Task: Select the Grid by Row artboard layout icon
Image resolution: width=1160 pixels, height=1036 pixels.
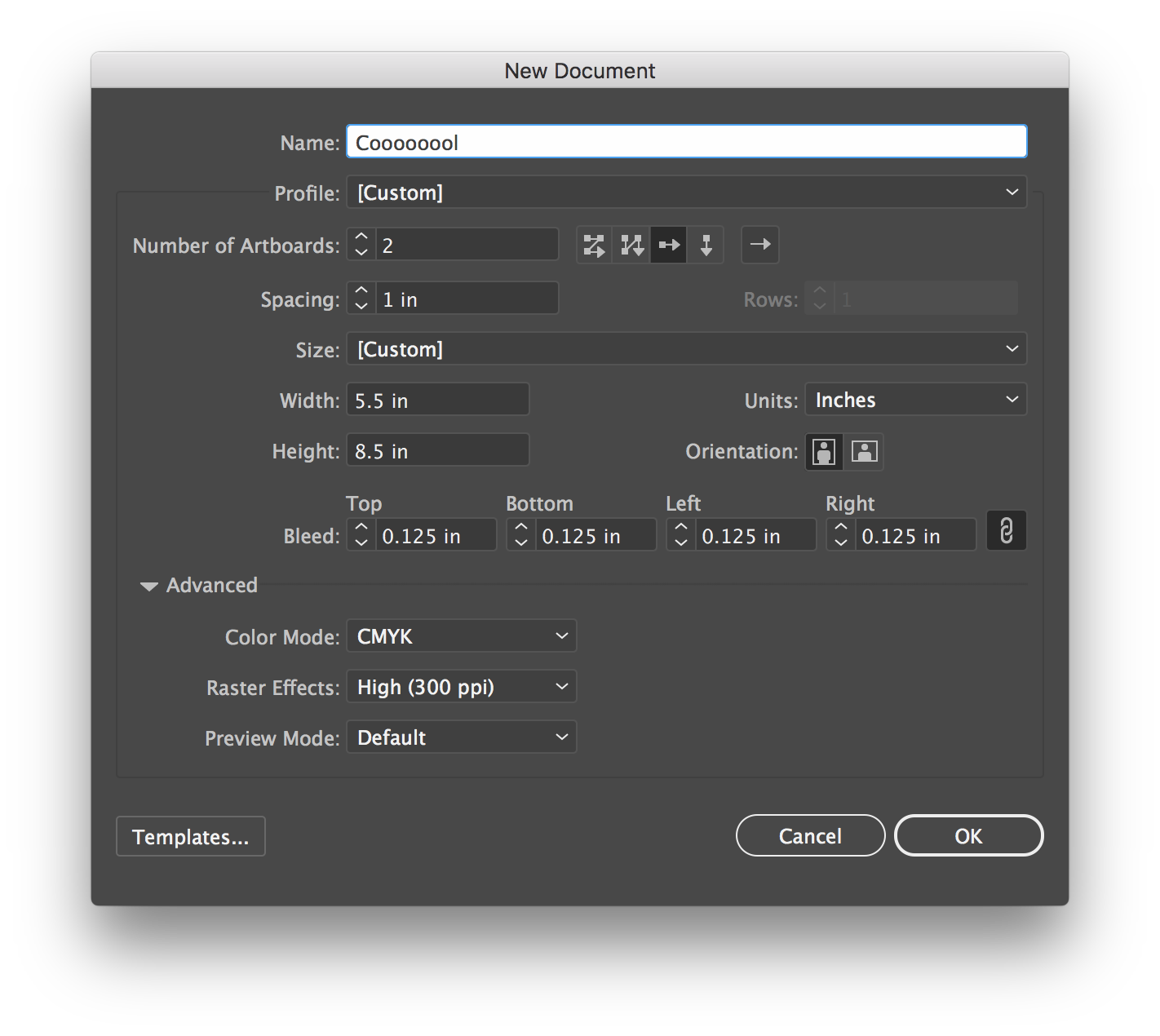Action: pos(594,245)
